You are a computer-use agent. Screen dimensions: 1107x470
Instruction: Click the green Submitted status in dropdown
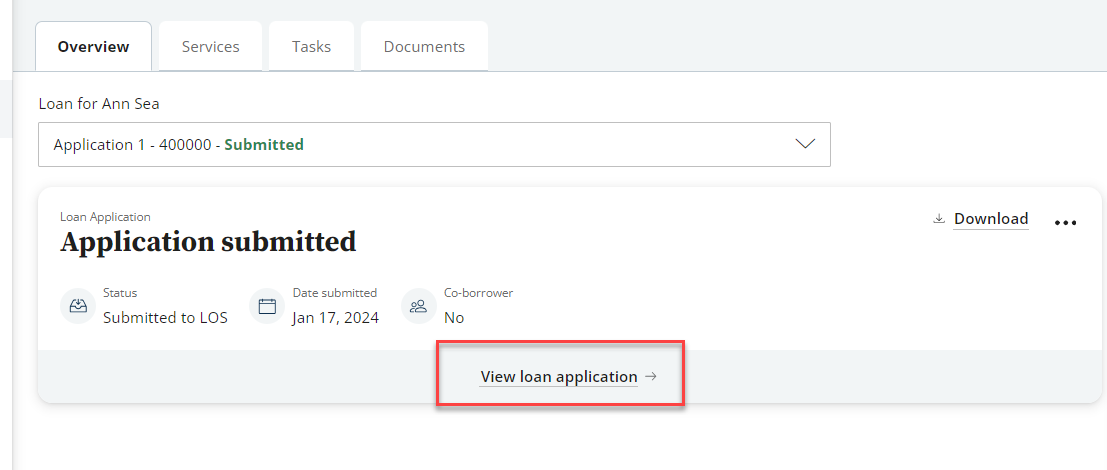[264, 145]
